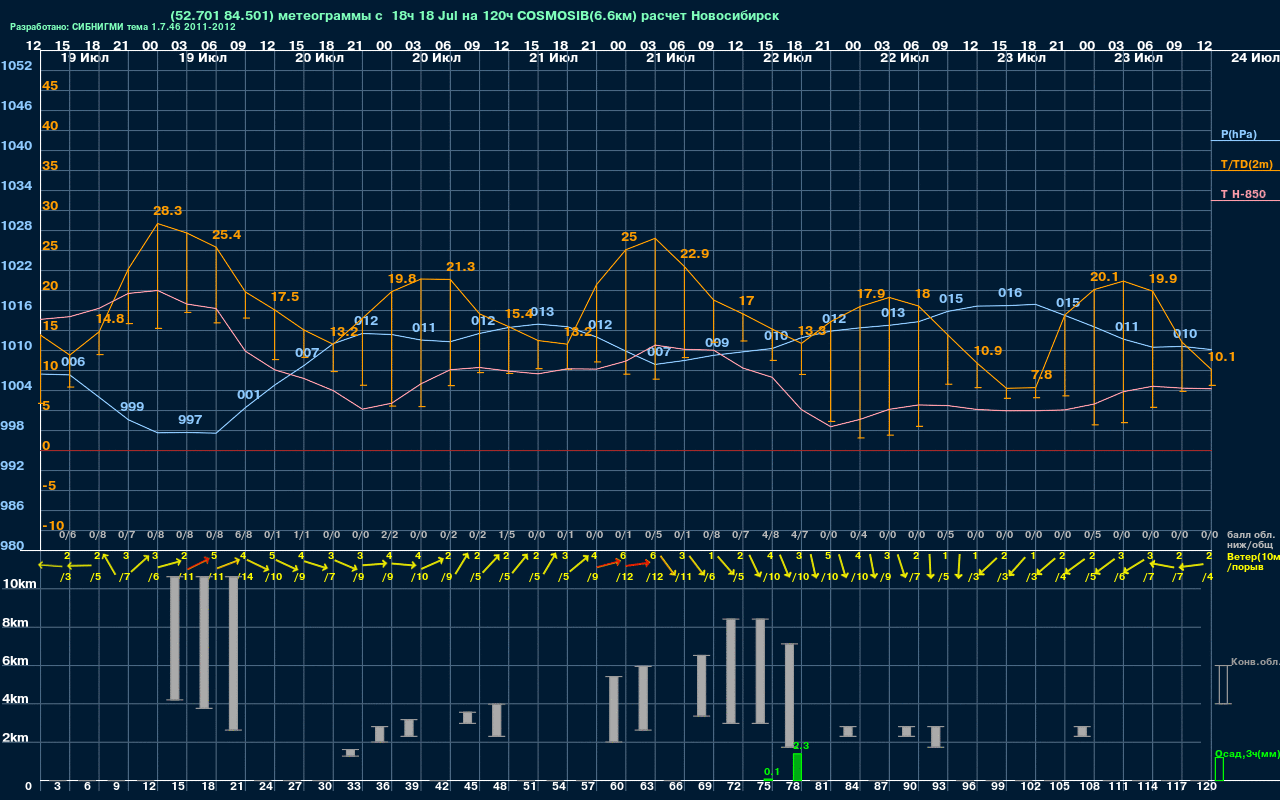The height and width of the screenshot is (800, 1280).
Task: Click the 17.9 temperature label
Action: [x=871, y=294]
